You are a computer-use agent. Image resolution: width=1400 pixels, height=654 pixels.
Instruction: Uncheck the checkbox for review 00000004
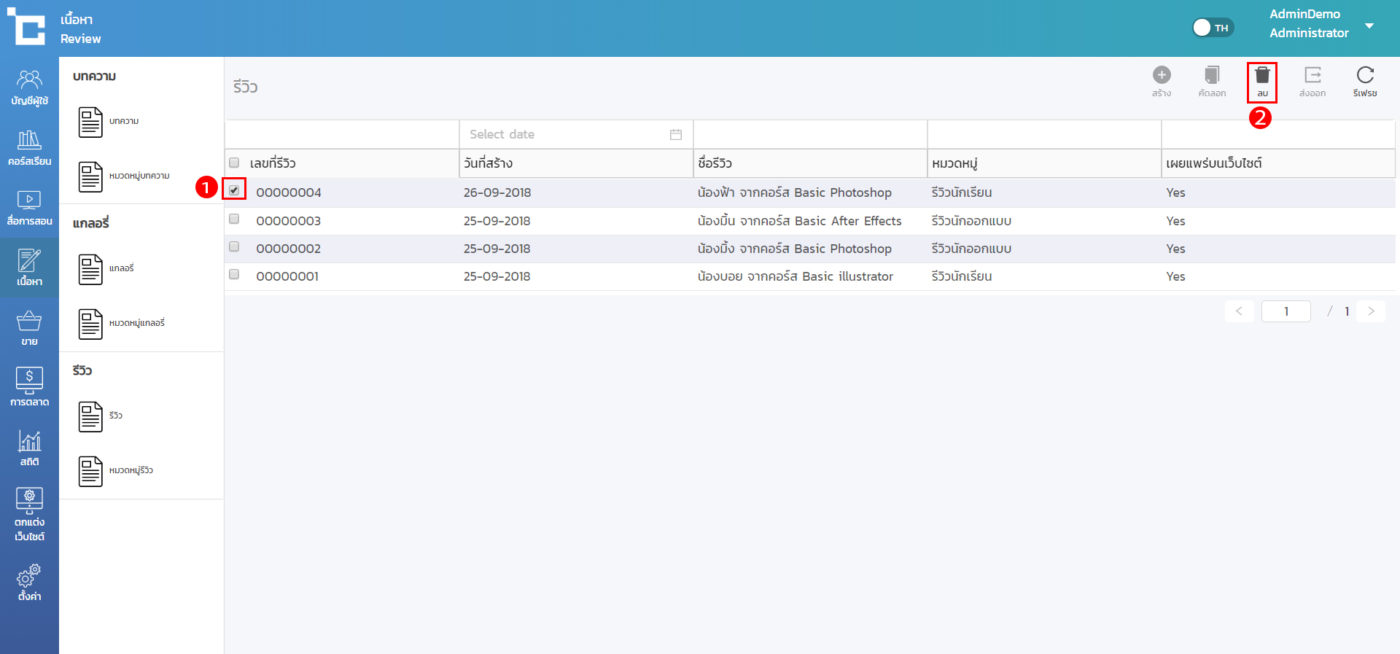tap(234, 190)
